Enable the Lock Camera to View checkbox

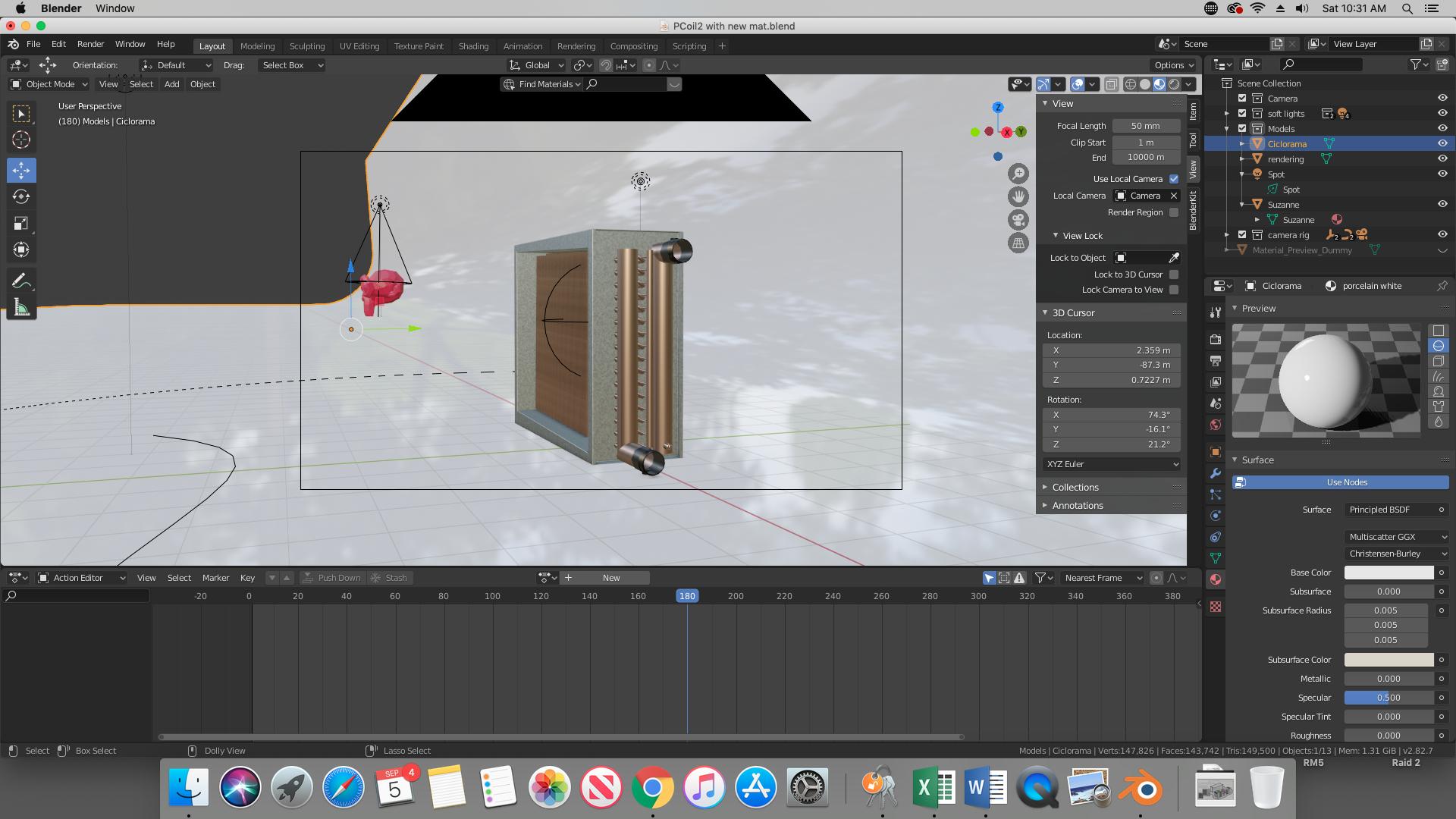click(1174, 290)
